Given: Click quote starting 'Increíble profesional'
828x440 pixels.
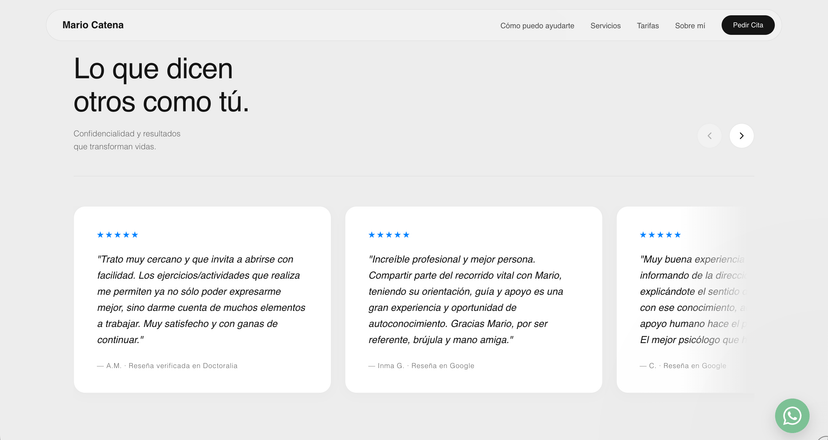Looking at the screenshot, I should coord(466,299).
